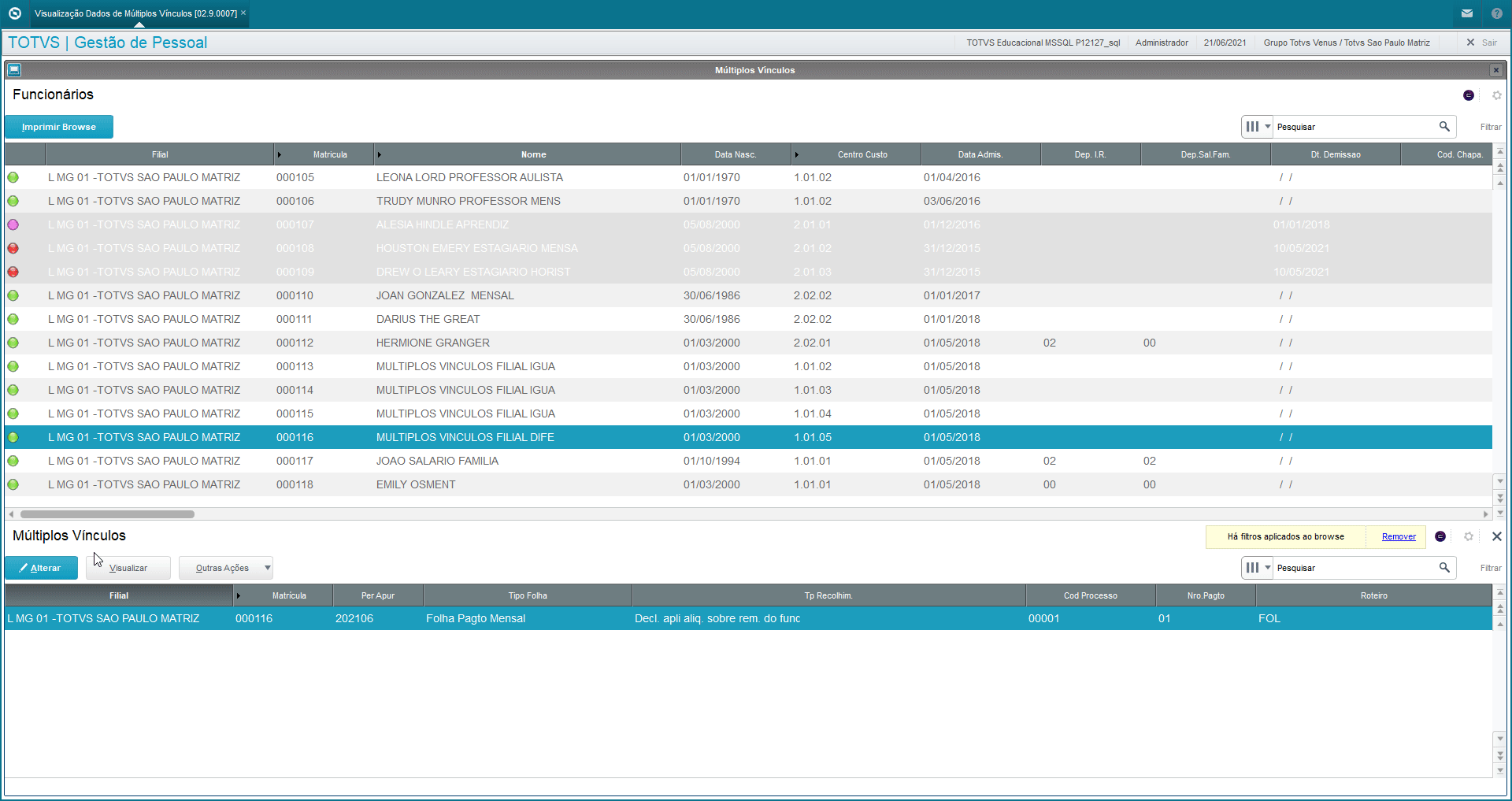
Task: Click green status icon for matricula 000115 row
Action: coord(13,413)
